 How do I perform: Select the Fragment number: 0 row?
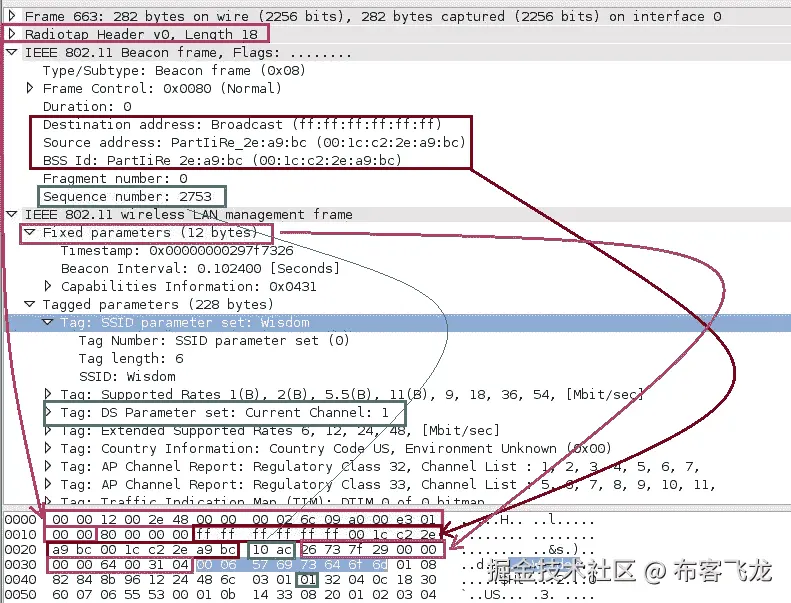(115, 178)
